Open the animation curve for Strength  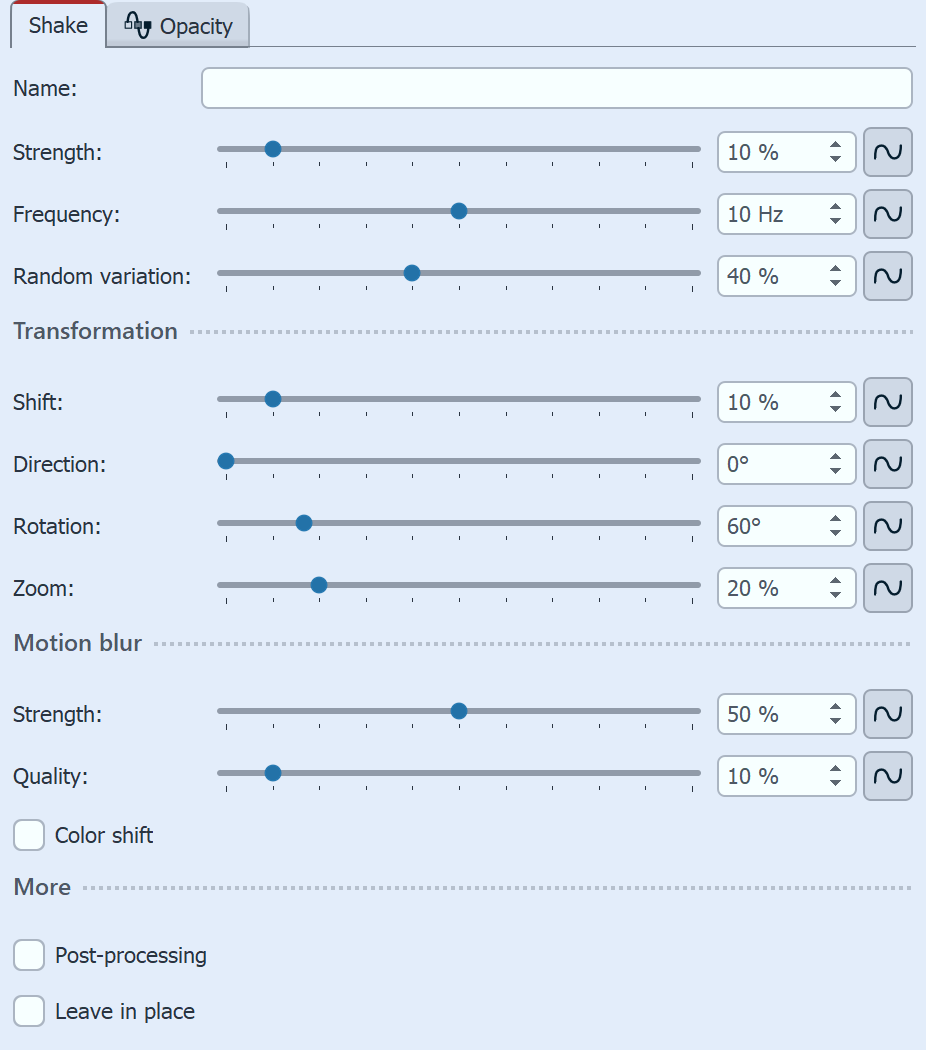click(x=887, y=152)
